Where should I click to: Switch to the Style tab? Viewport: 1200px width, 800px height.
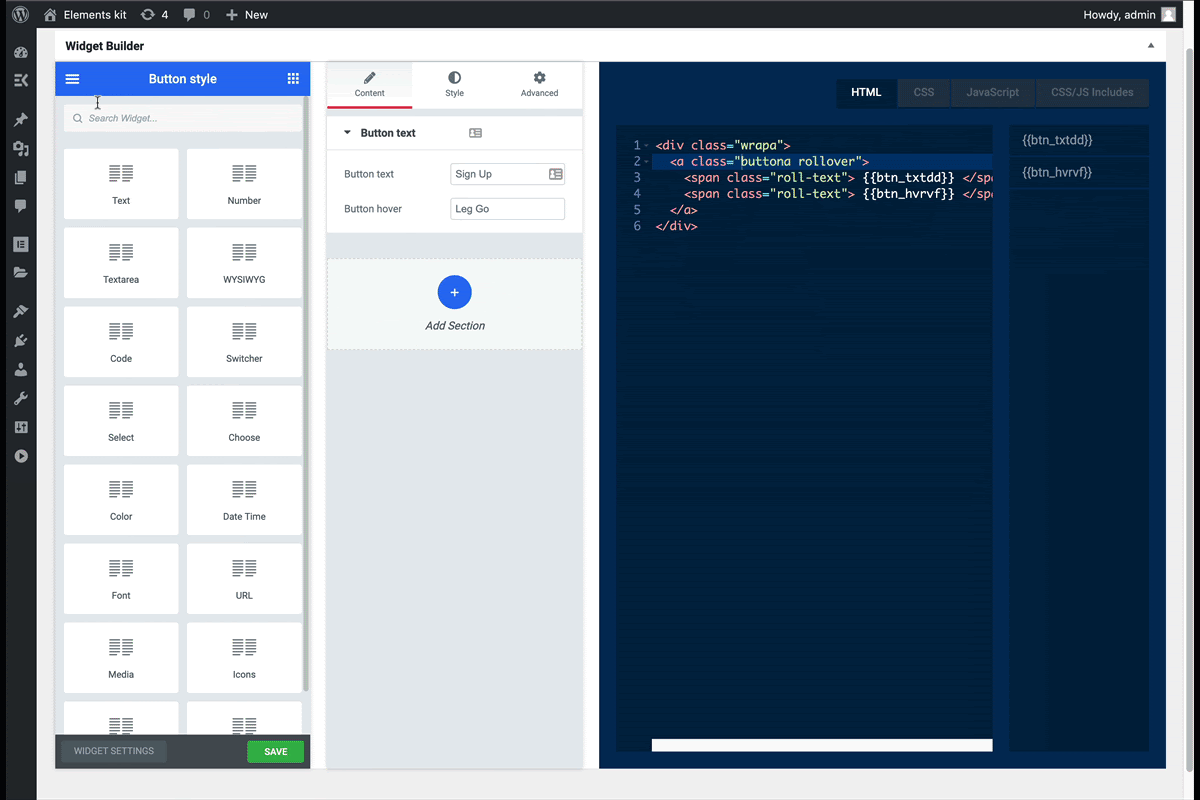454,84
